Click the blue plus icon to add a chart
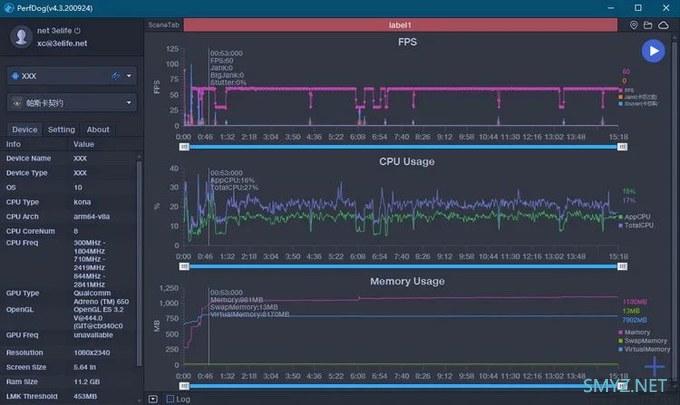680x405 pixels. point(654,366)
